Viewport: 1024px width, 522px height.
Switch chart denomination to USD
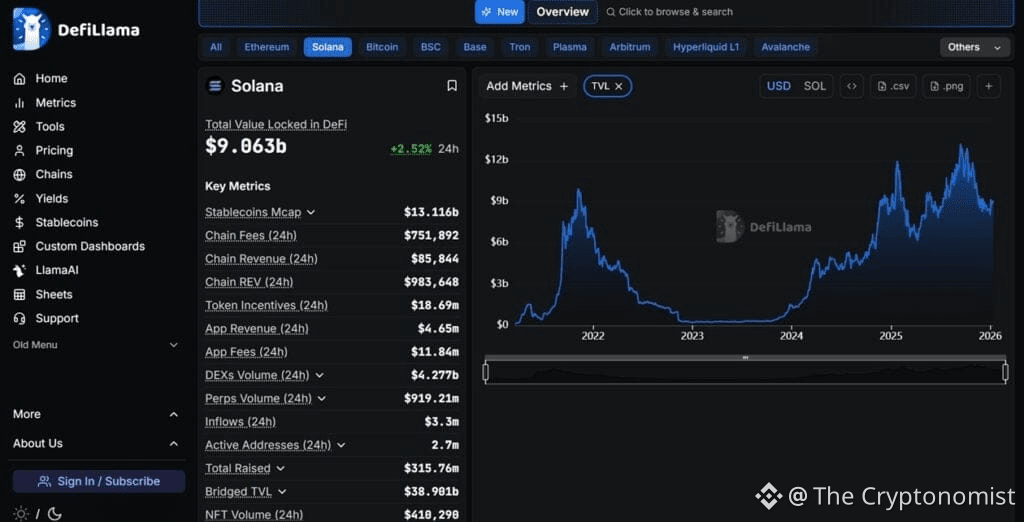[x=778, y=86]
